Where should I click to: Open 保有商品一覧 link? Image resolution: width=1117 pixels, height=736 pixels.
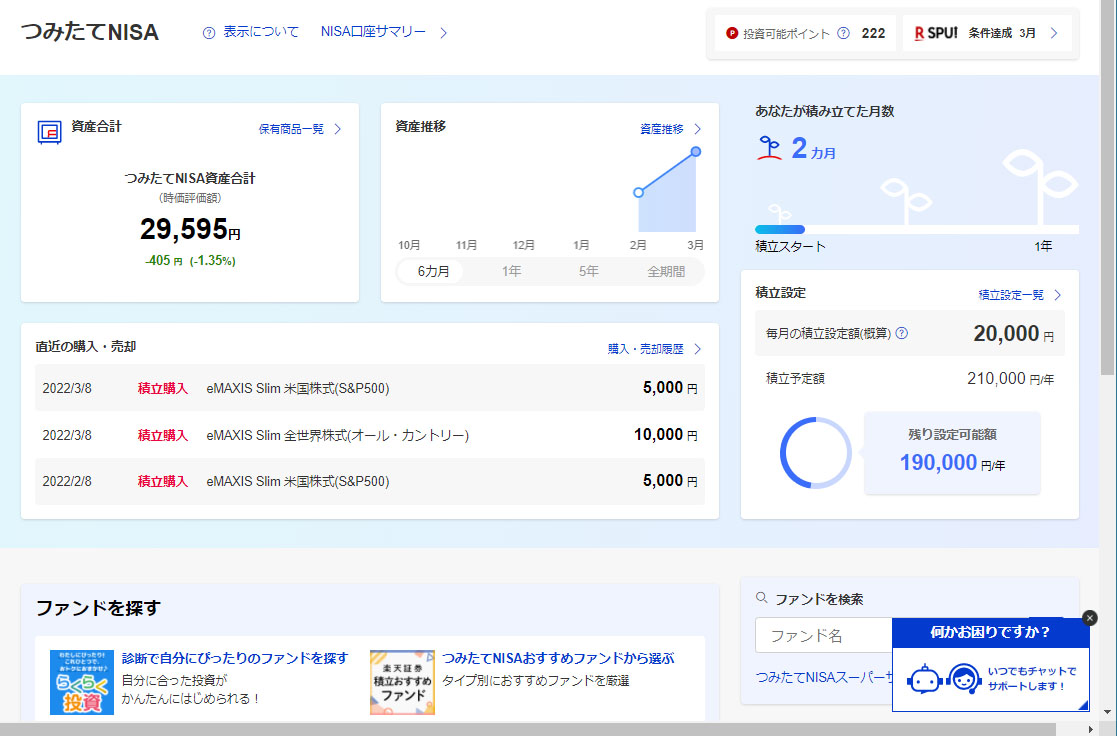click(x=300, y=129)
